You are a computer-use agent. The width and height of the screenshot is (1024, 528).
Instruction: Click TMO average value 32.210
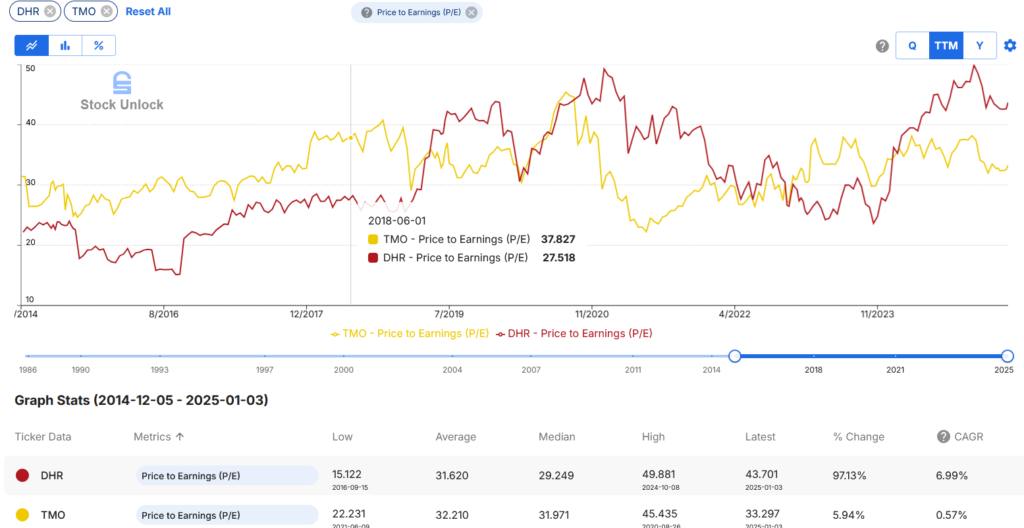(x=452, y=515)
